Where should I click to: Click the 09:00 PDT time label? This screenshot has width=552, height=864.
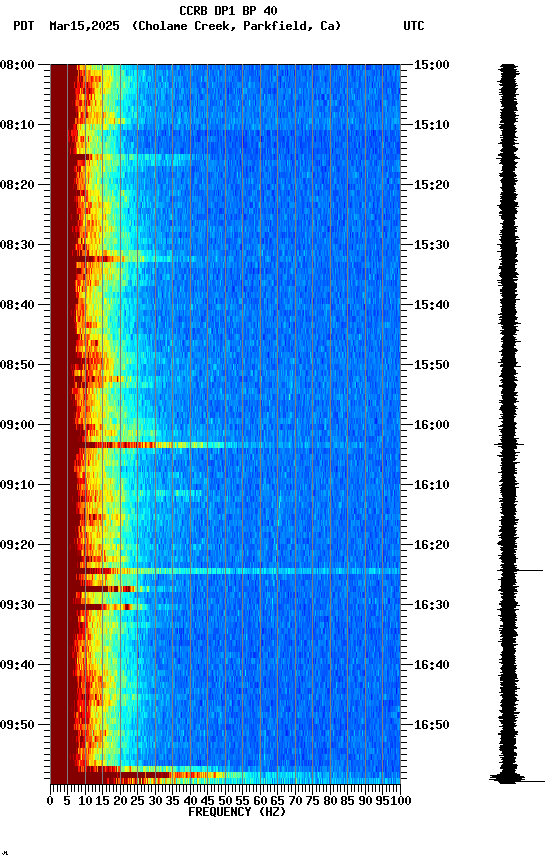17,425
